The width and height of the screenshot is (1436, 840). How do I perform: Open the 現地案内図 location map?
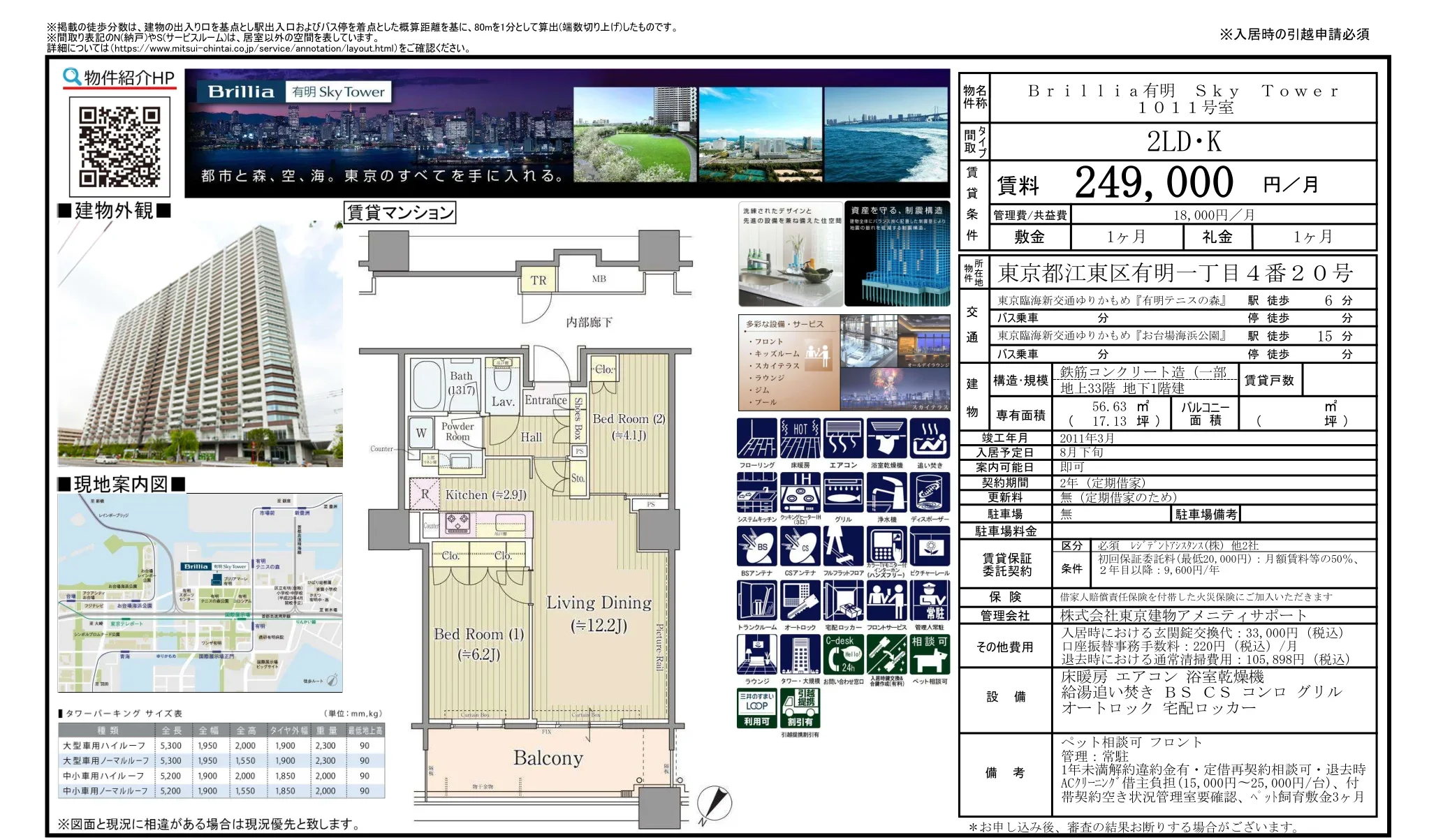(200, 593)
